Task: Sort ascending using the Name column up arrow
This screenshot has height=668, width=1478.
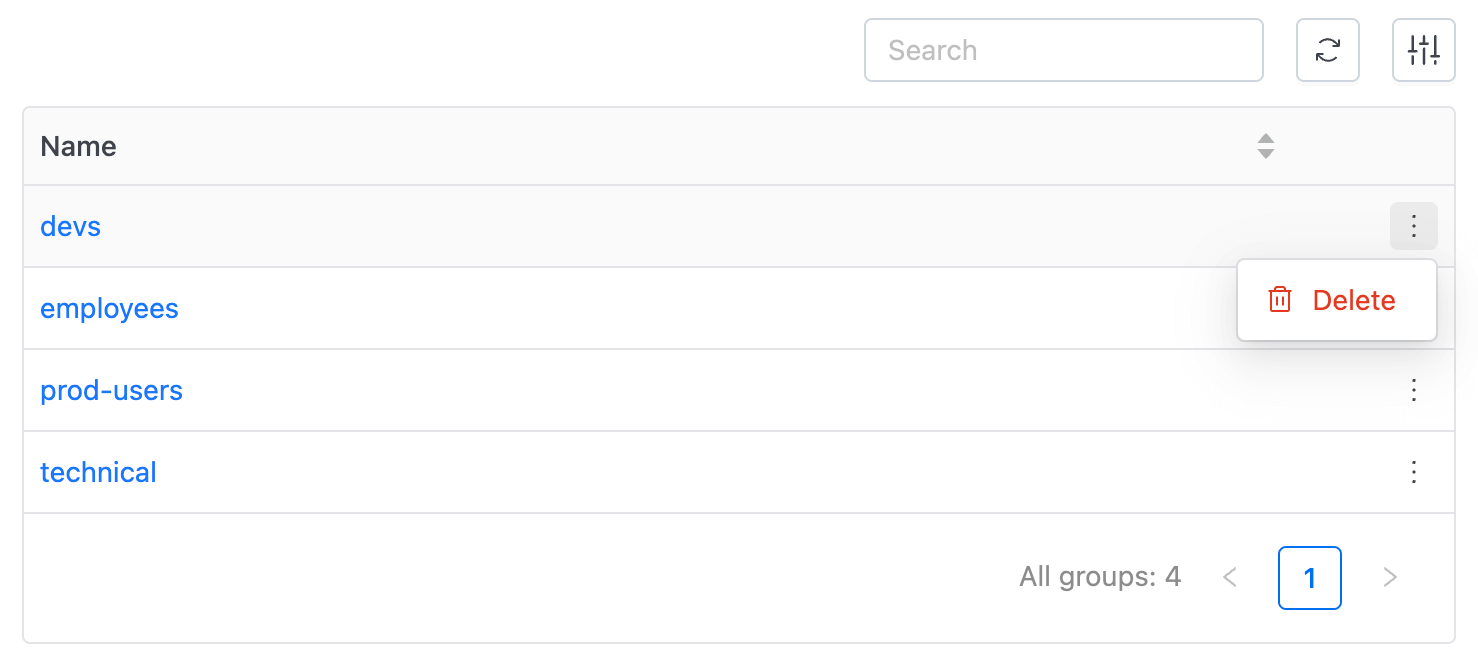Action: (x=1266, y=139)
